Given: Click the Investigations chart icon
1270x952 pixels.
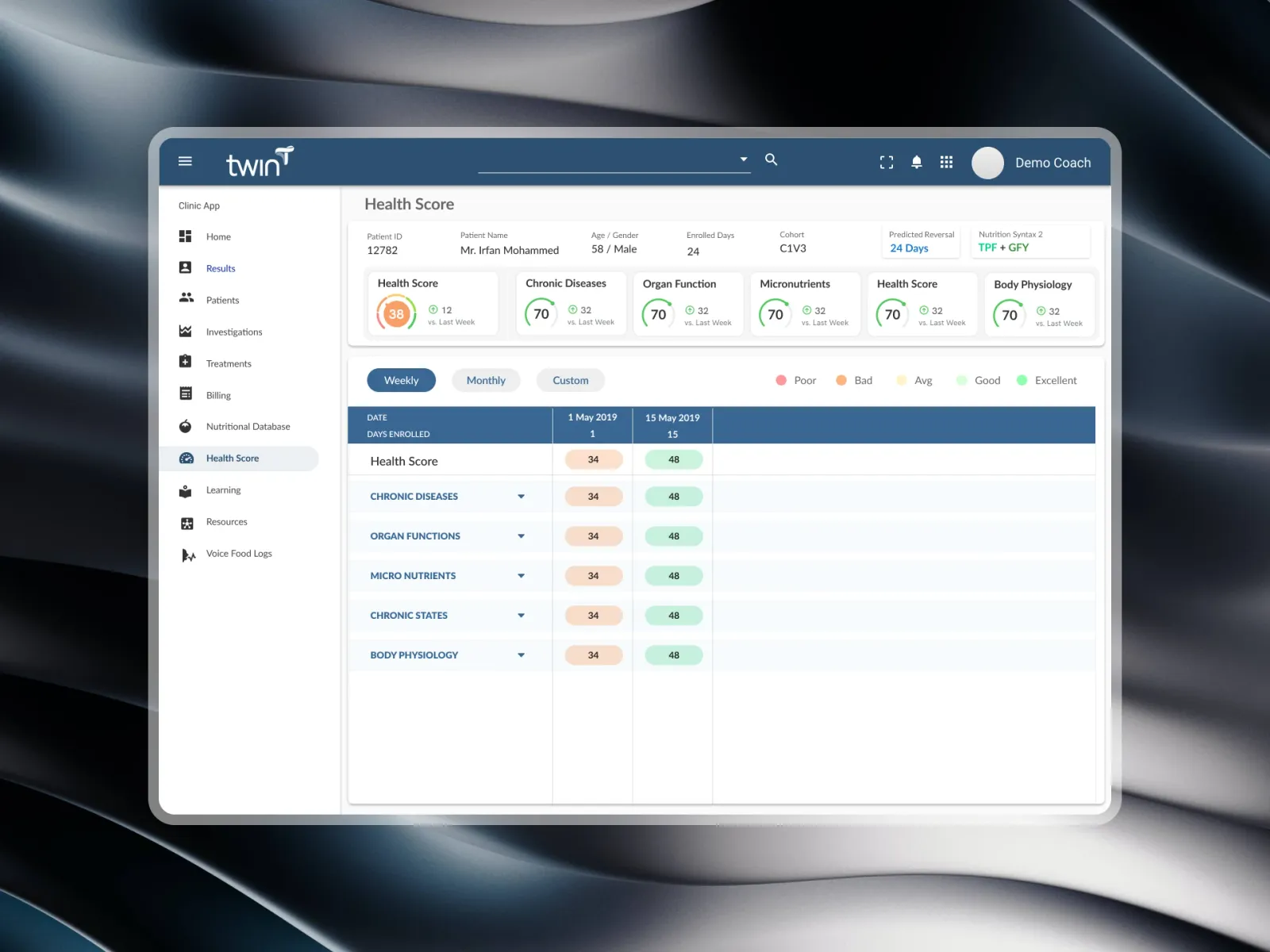Looking at the screenshot, I should pyautogui.click(x=186, y=331).
